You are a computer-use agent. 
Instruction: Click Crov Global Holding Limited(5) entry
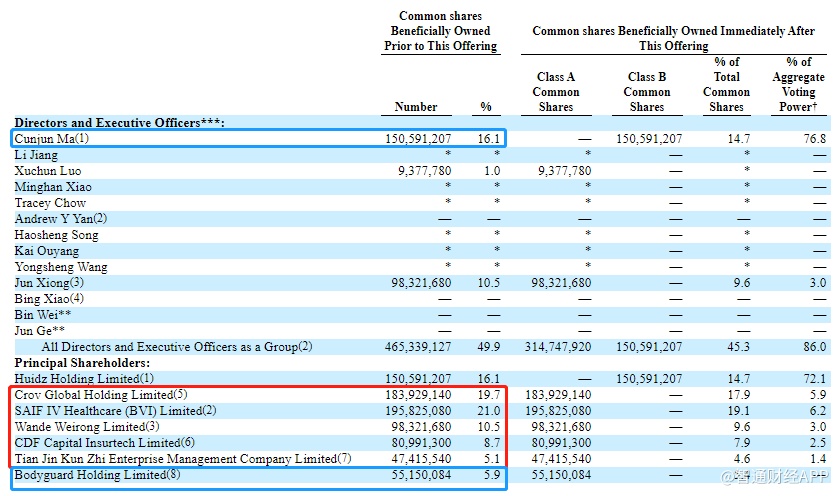101,395
